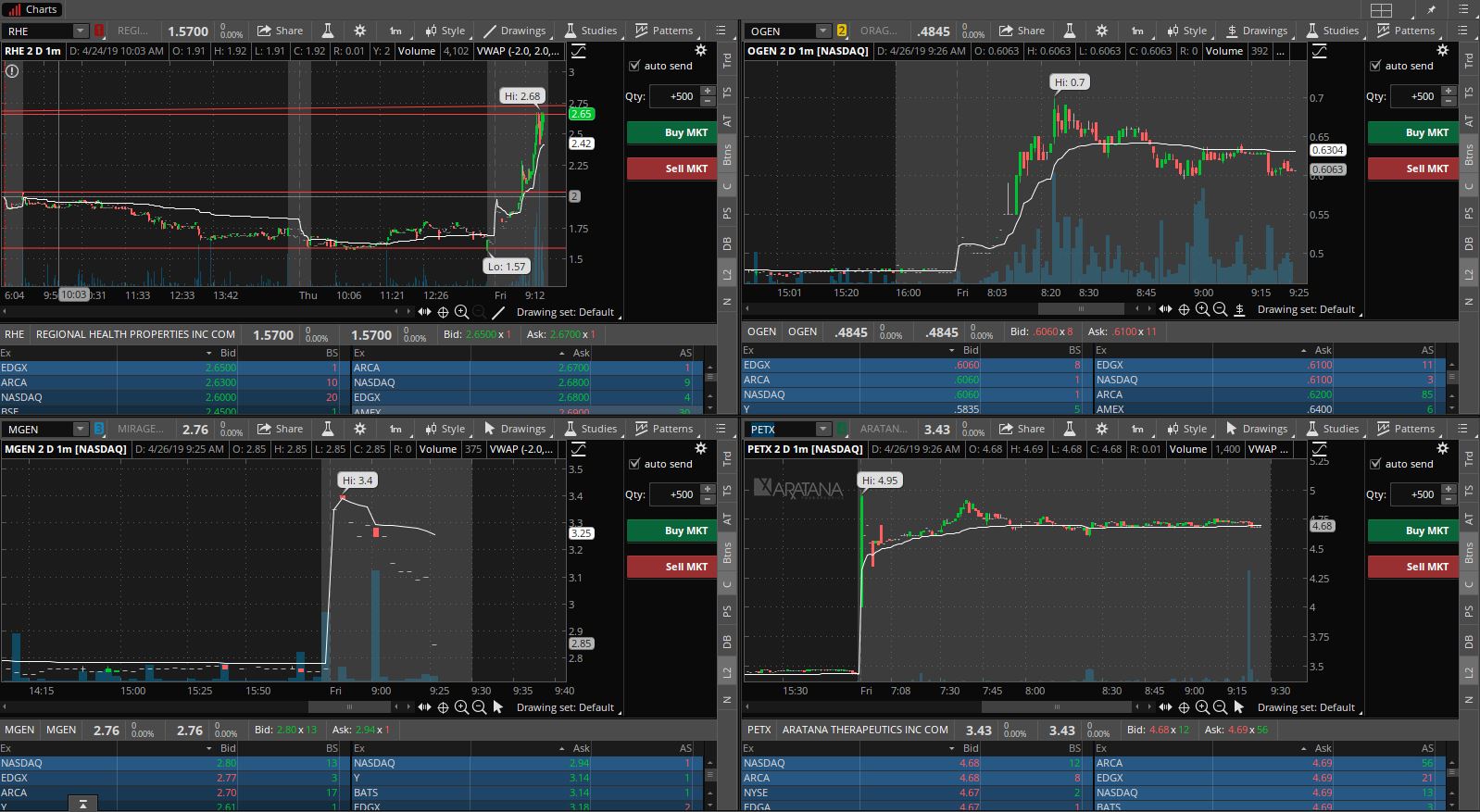This screenshot has width=1480, height=812.
Task: Open Patterns menu in OGEN chart
Action: (x=1405, y=31)
